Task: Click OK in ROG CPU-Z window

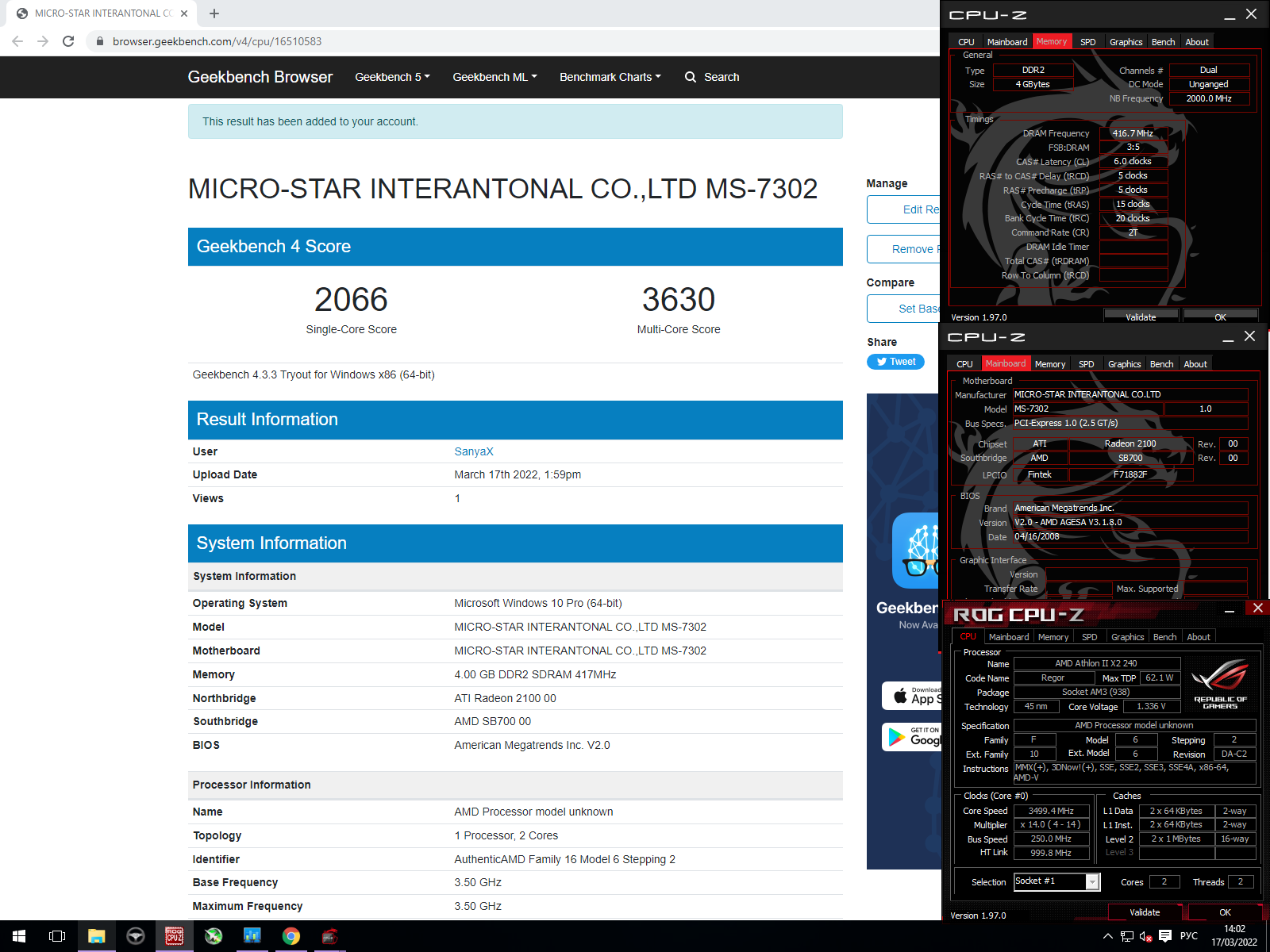Action: pyautogui.click(x=1225, y=912)
